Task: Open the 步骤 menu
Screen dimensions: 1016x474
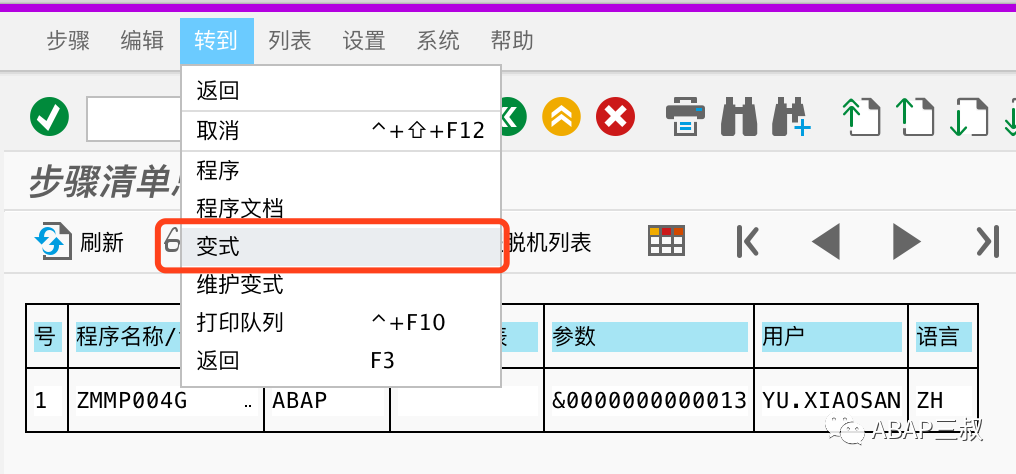Action: coord(68,41)
